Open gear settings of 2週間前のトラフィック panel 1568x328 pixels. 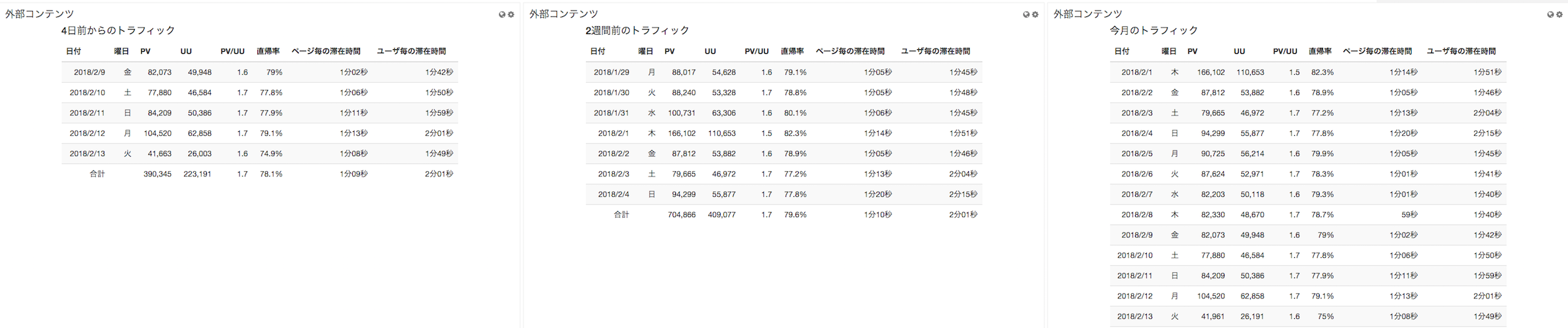[x=1035, y=14]
